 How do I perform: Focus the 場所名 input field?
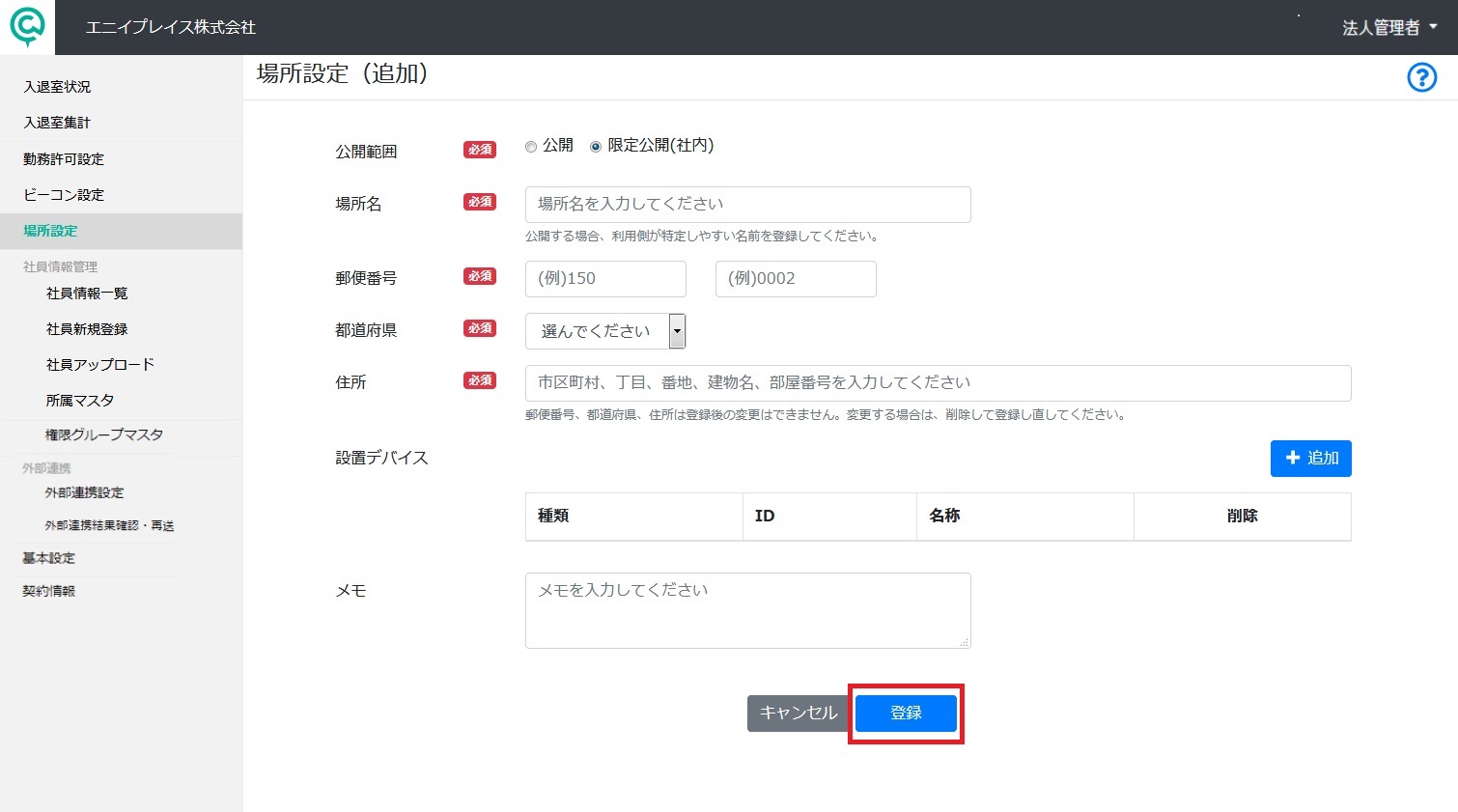pos(748,205)
